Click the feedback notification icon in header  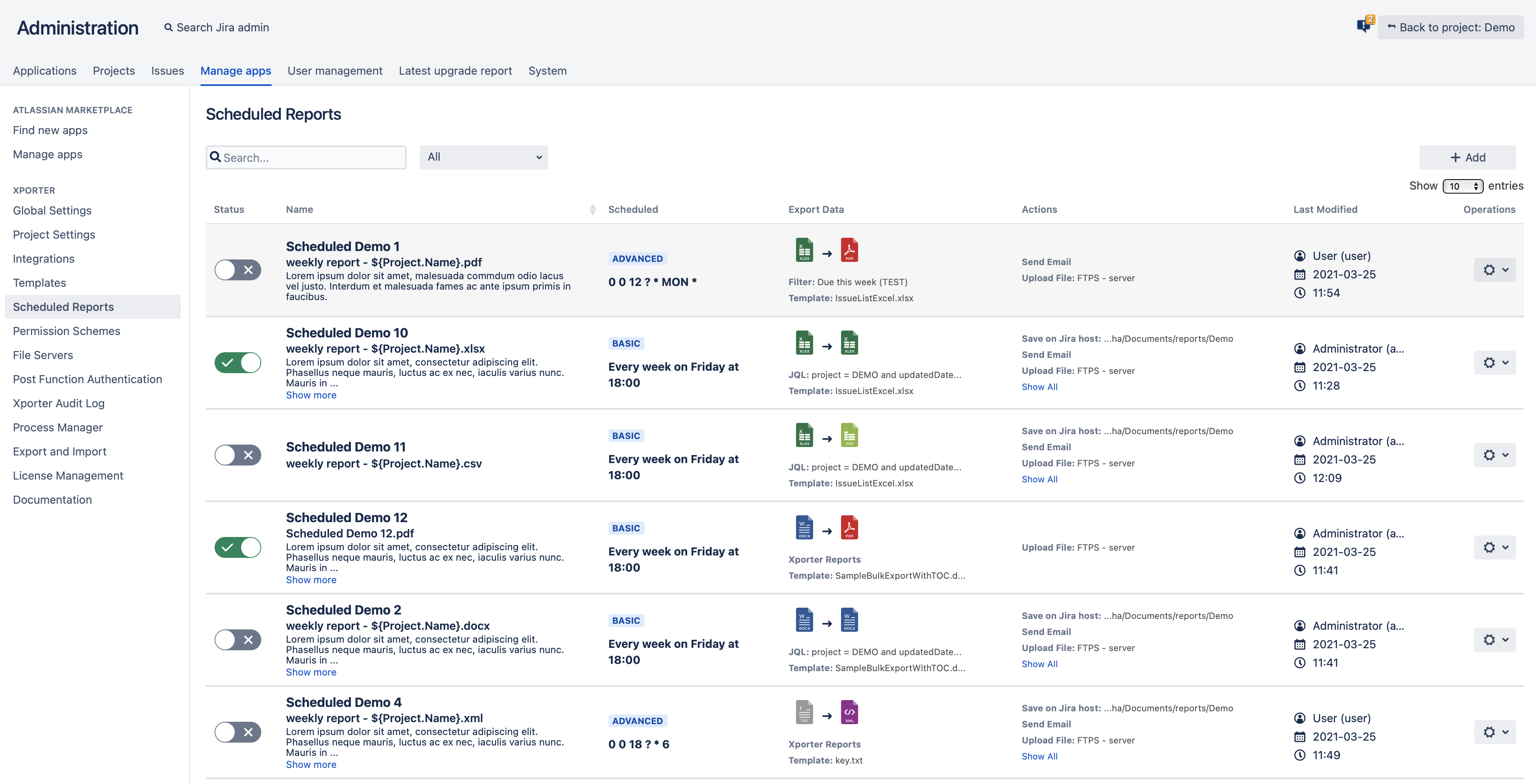pyautogui.click(x=1363, y=26)
